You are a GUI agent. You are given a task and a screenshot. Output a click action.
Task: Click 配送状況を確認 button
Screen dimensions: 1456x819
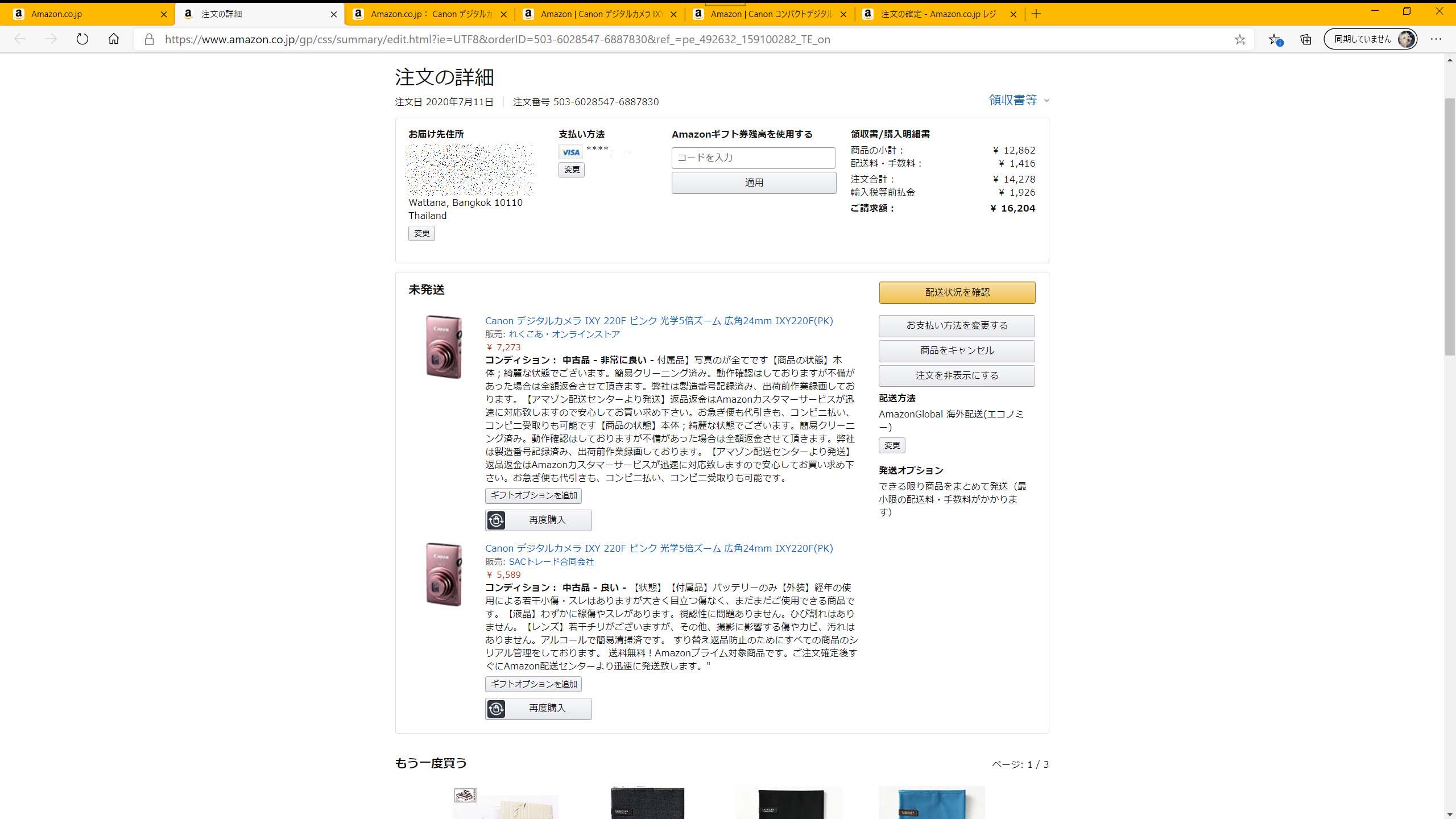957,292
